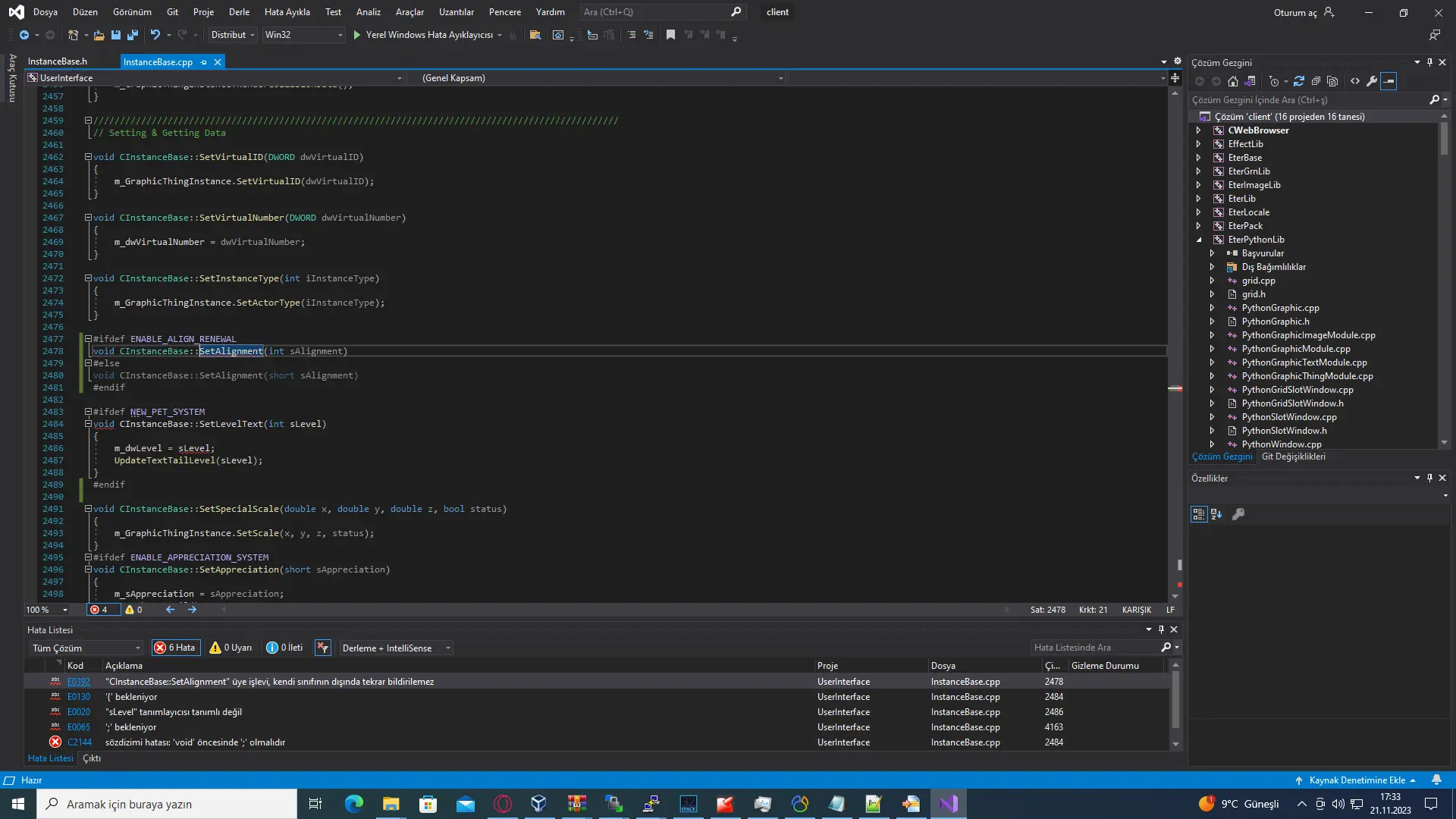1456x819 pixels.
Task: Click the Live Share icon at top right
Action: [1435, 35]
